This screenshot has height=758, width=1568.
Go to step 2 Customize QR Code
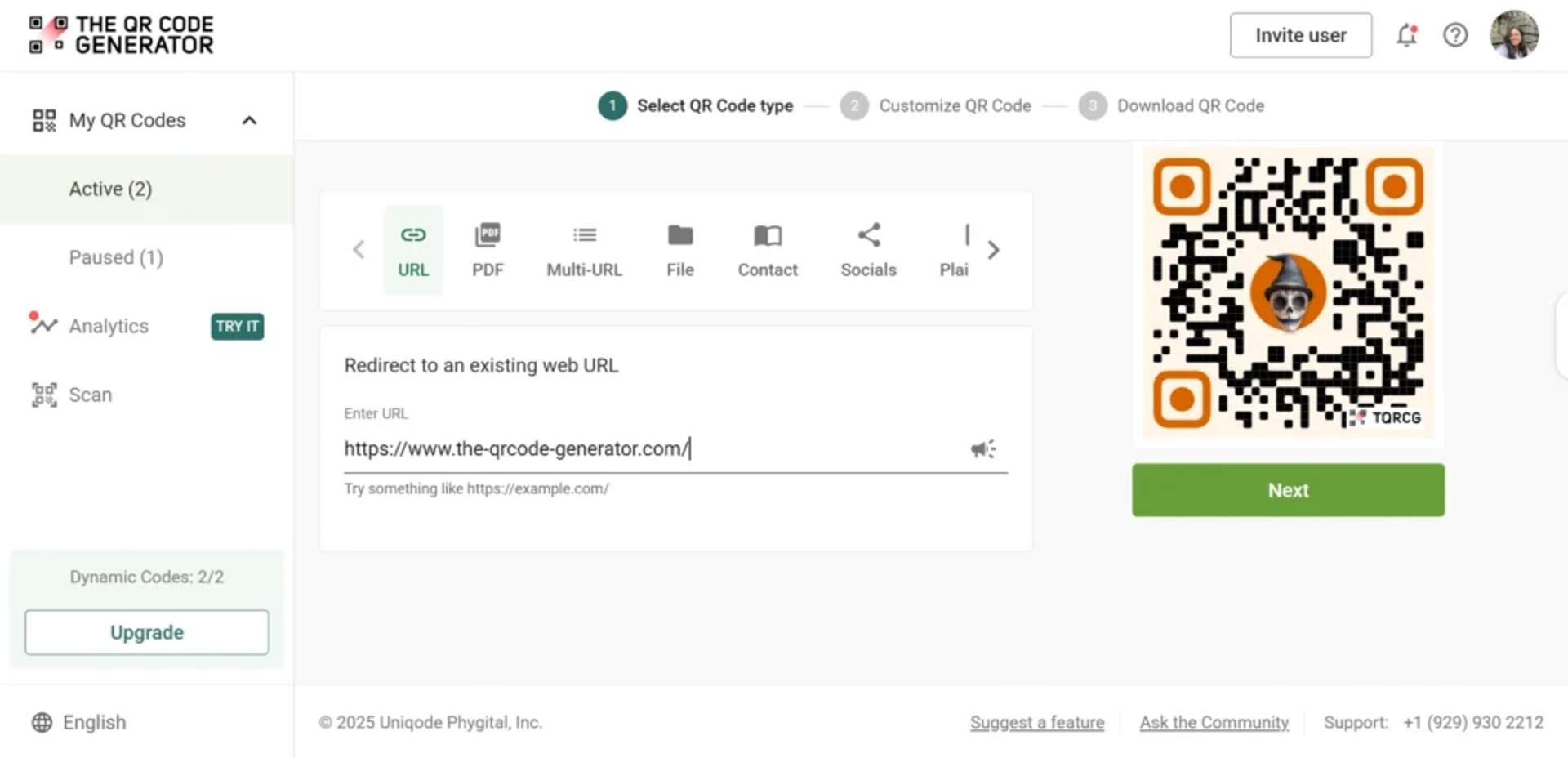(x=936, y=105)
